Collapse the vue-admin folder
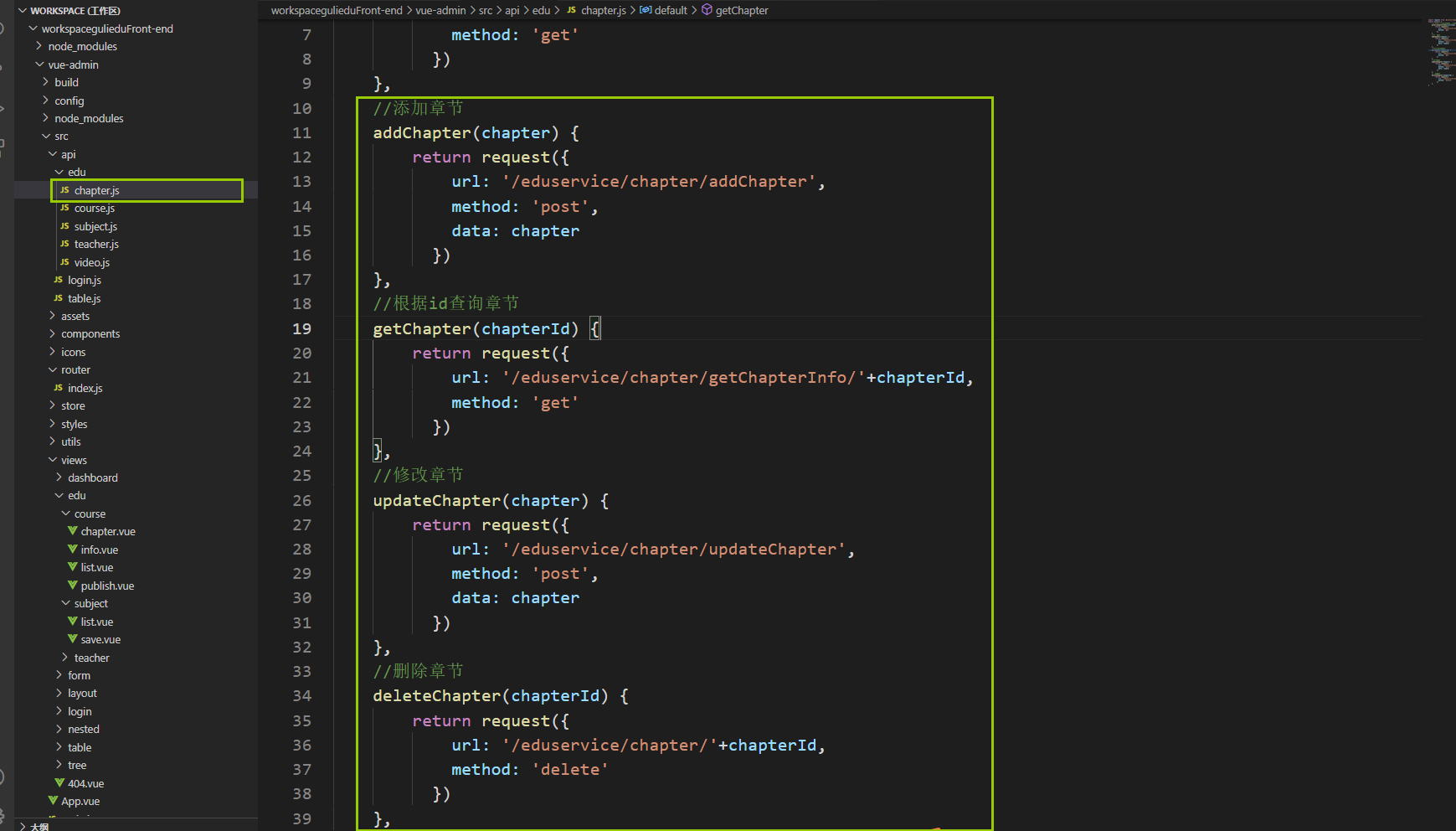Viewport: 1456px width, 831px height. pyautogui.click(x=39, y=65)
